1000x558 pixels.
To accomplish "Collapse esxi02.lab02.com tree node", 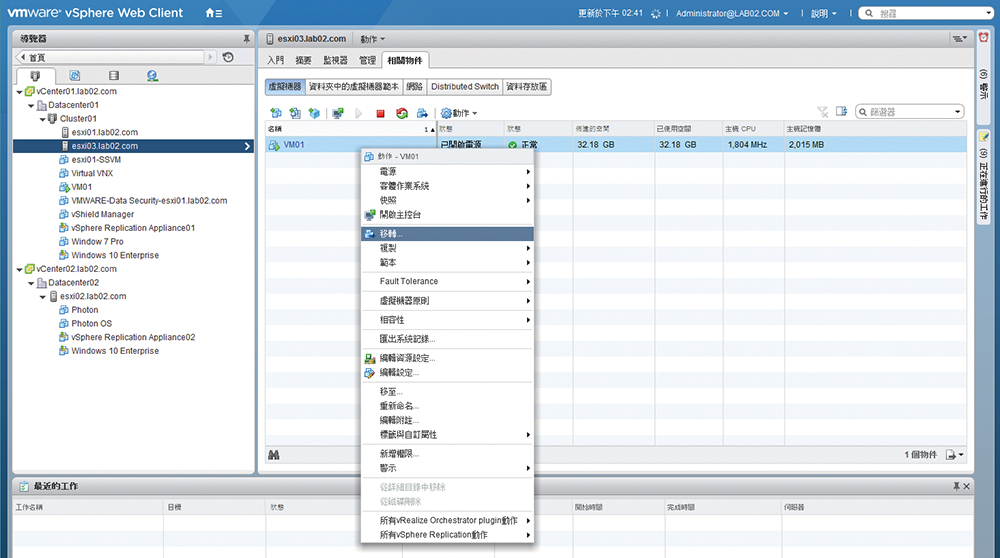I will (x=43, y=297).
